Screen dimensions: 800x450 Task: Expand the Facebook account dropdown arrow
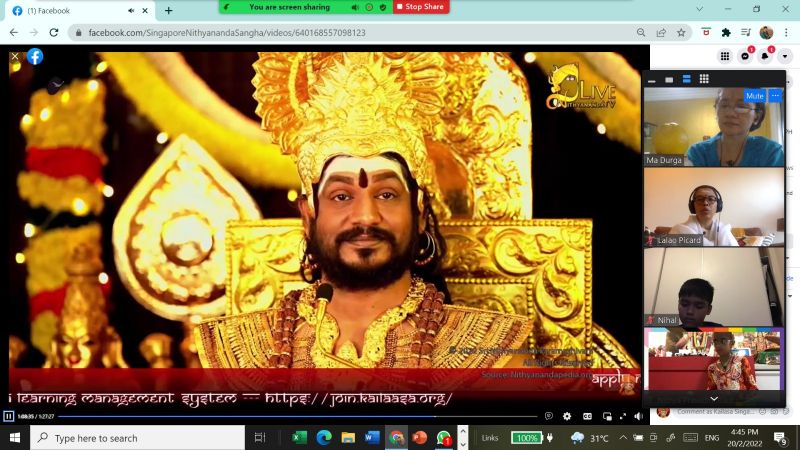pos(786,56)
